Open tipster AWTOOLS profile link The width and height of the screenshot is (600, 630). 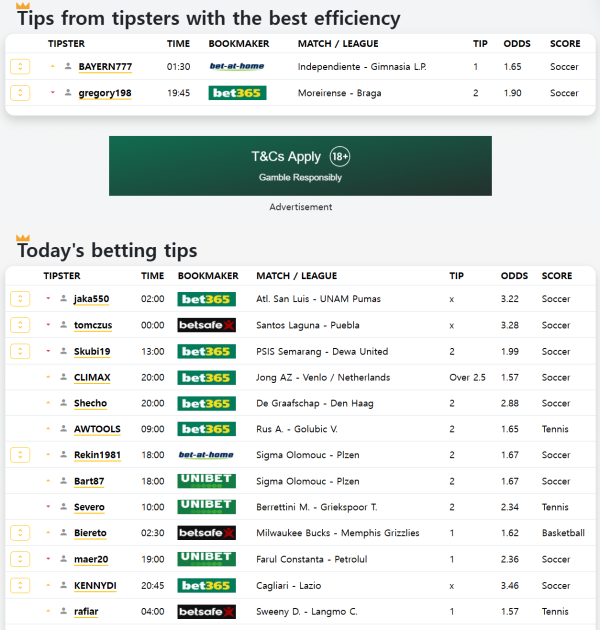click(97, 429)
